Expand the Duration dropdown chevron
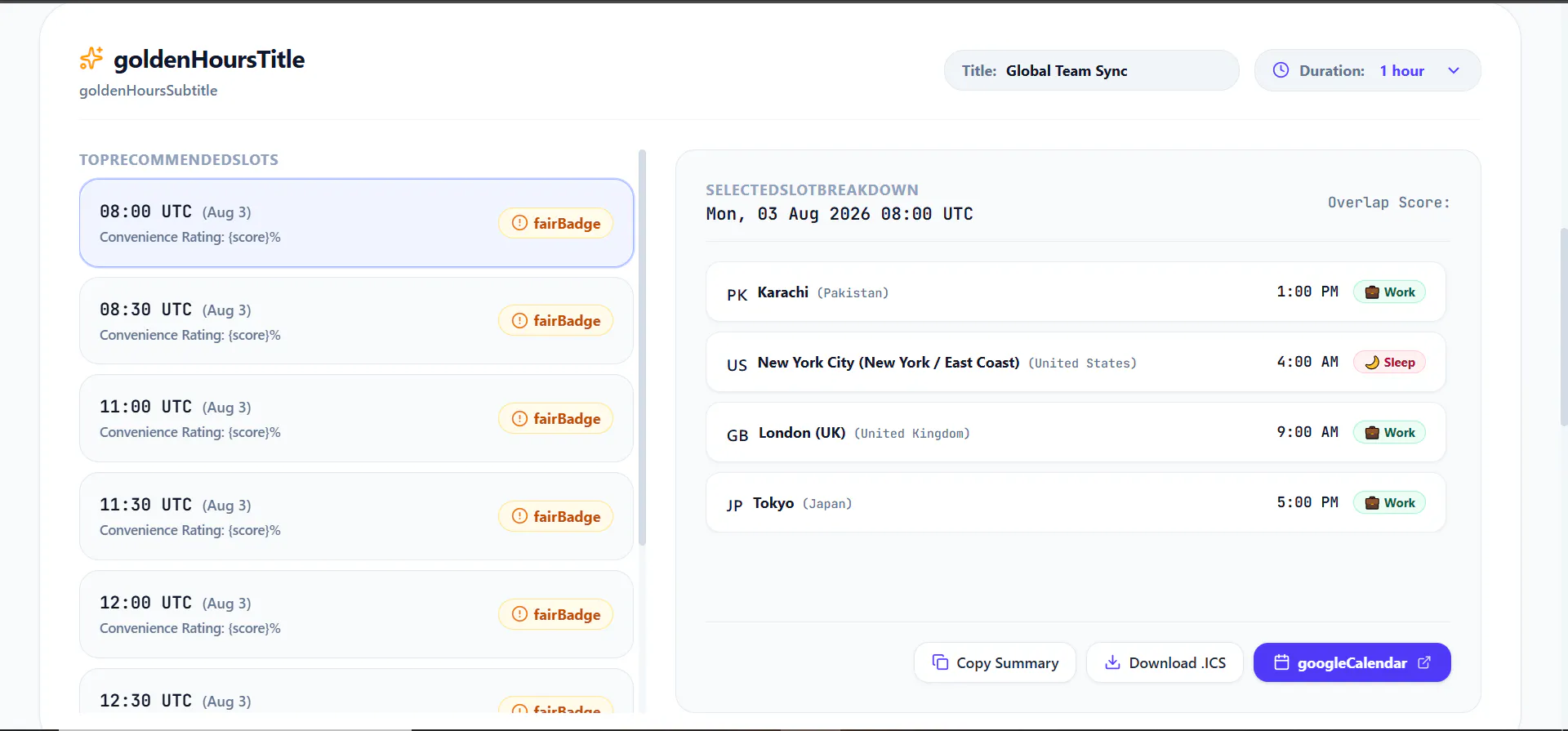 click(1454, 70)
